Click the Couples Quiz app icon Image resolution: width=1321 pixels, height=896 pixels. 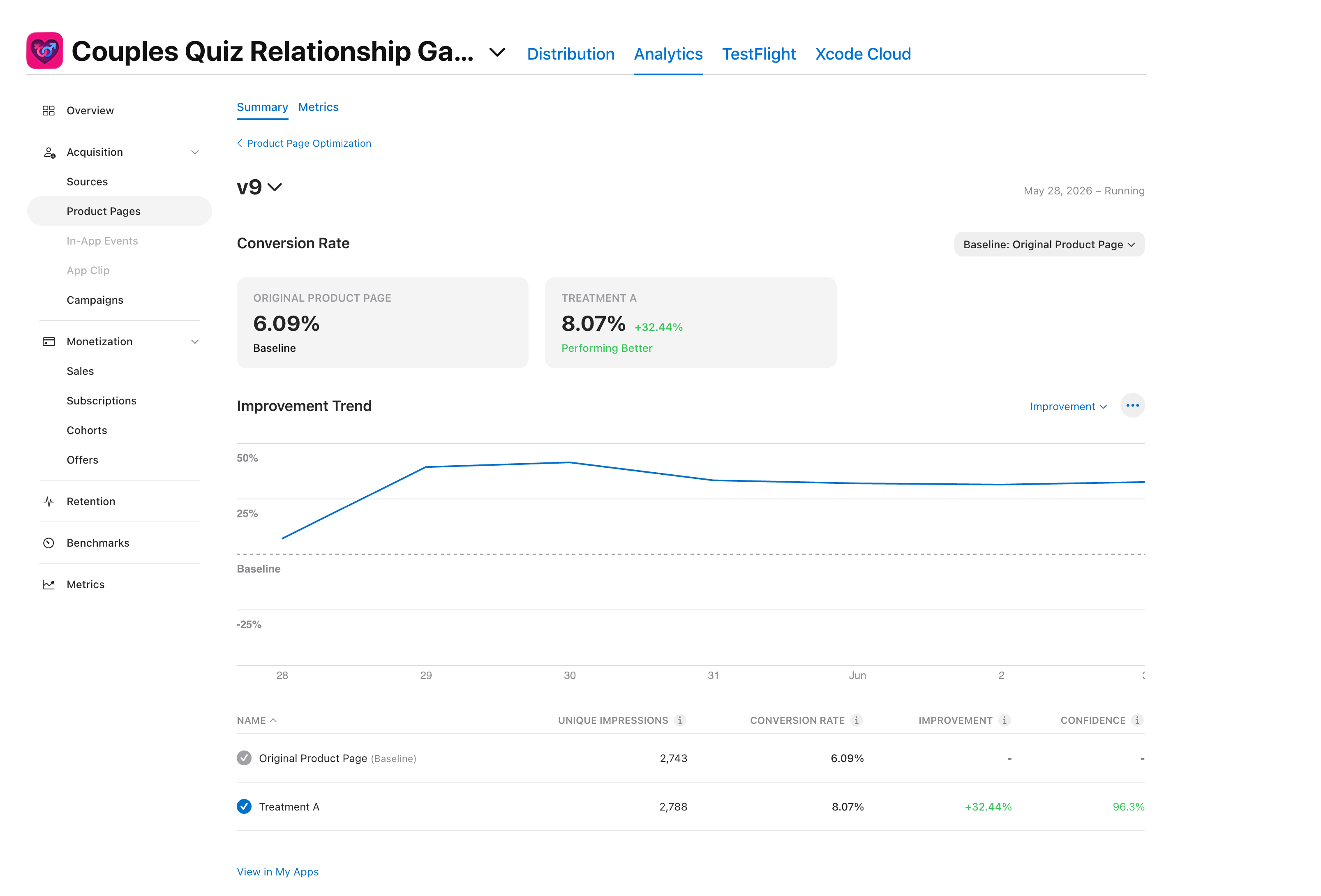[44, 51]
